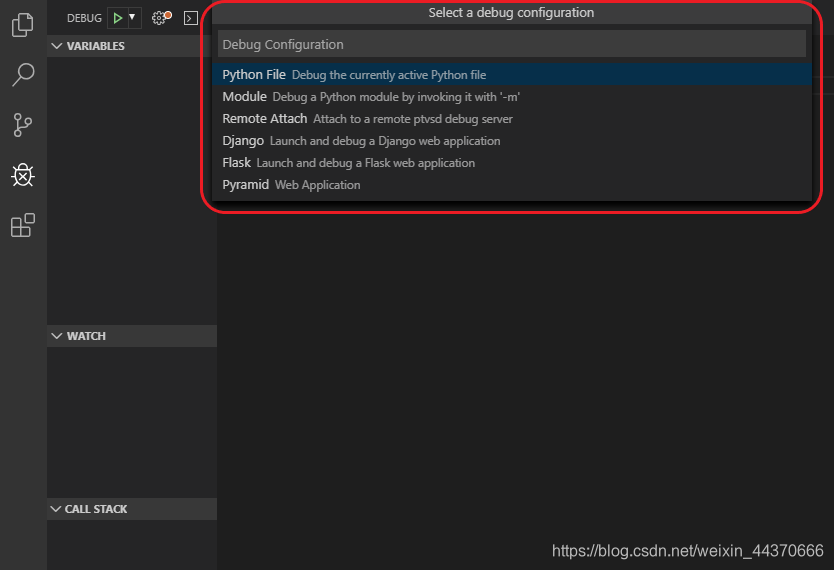This screenshot has width=834, height=570.
Task: Collapse the VARIABLES section
Action: 131,46
